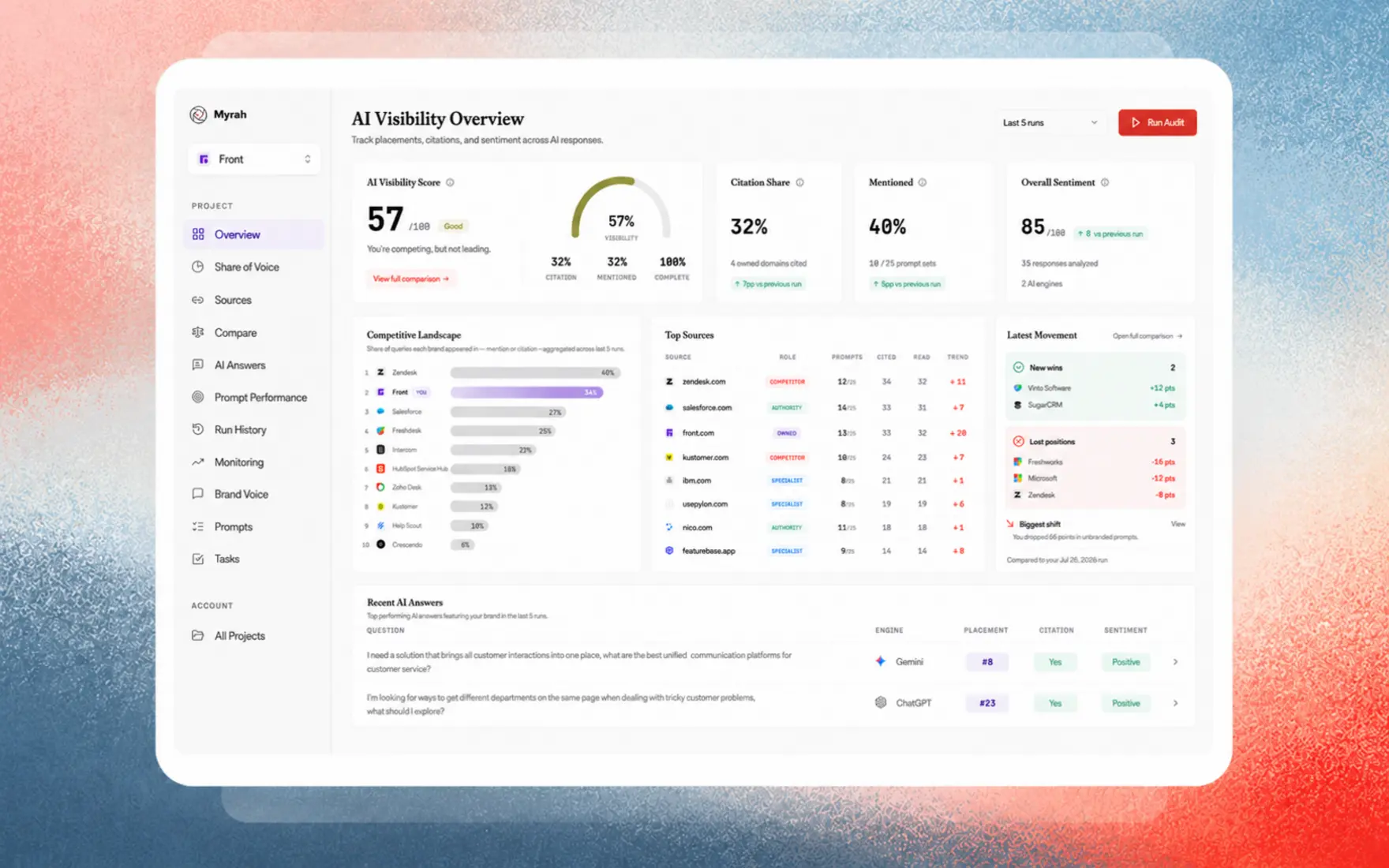Open the View full comparison link
This screenshot has width=1389, height=868.
pyautogui.click(x=410, y=279)
